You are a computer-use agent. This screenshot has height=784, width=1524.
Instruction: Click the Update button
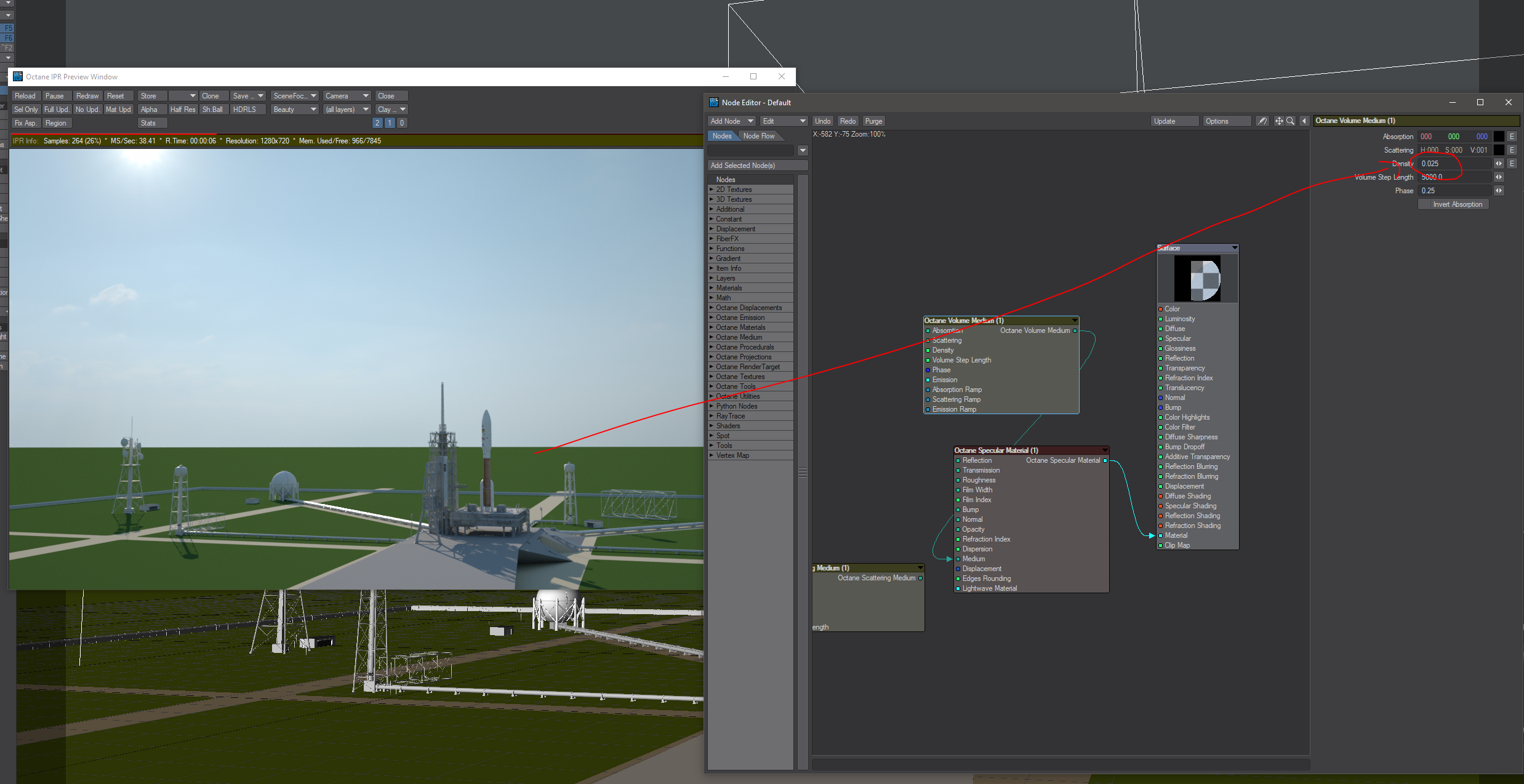(1174, 121)
